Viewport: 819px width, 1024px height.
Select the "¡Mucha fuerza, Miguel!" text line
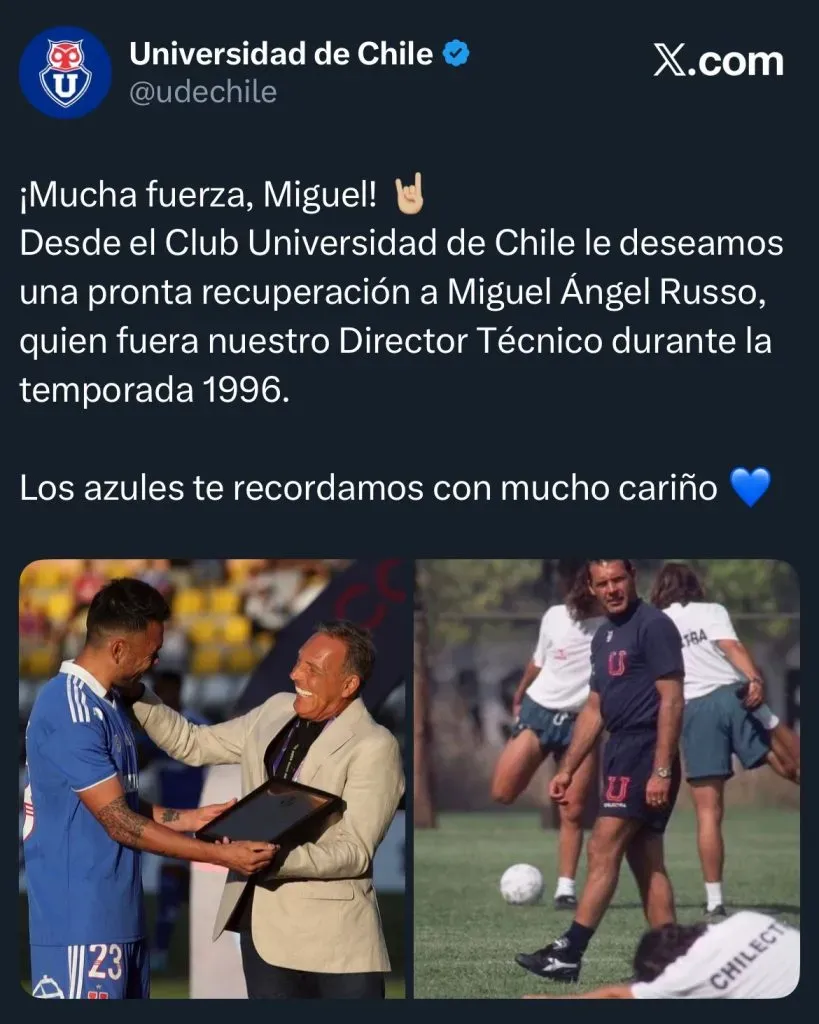pos(199,195)
